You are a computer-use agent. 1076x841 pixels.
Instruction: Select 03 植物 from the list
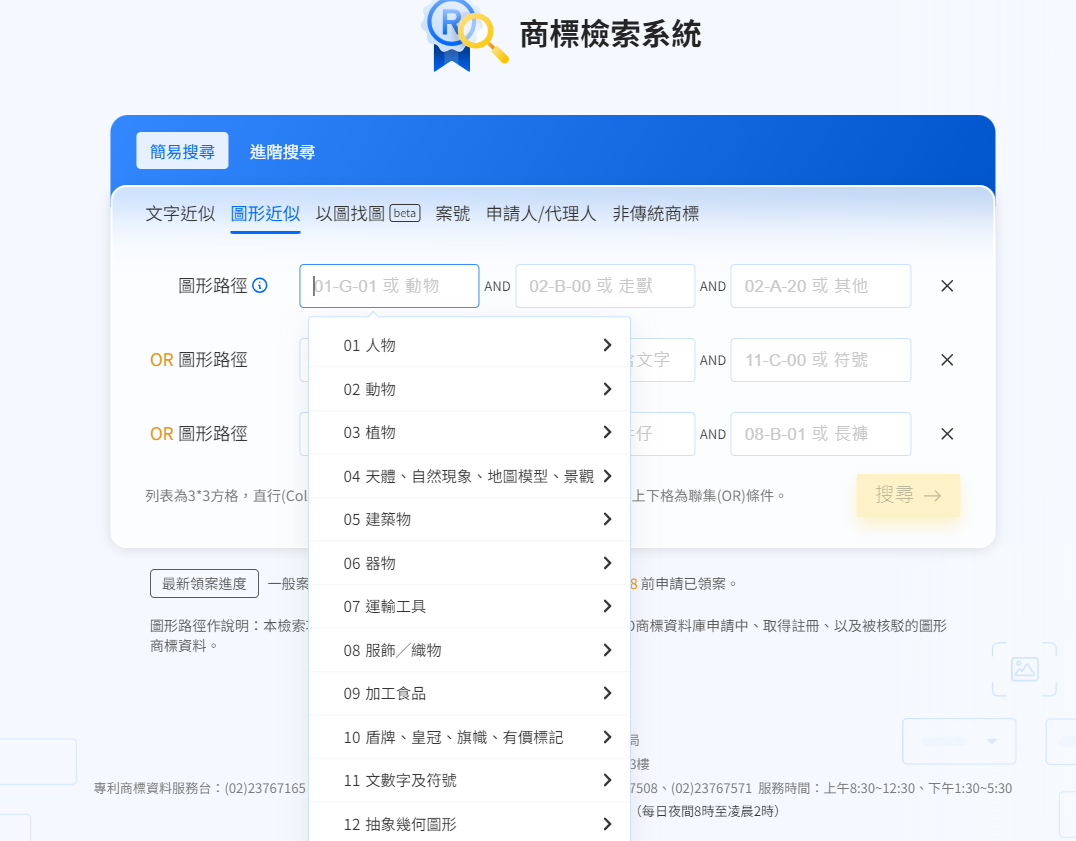370,432
